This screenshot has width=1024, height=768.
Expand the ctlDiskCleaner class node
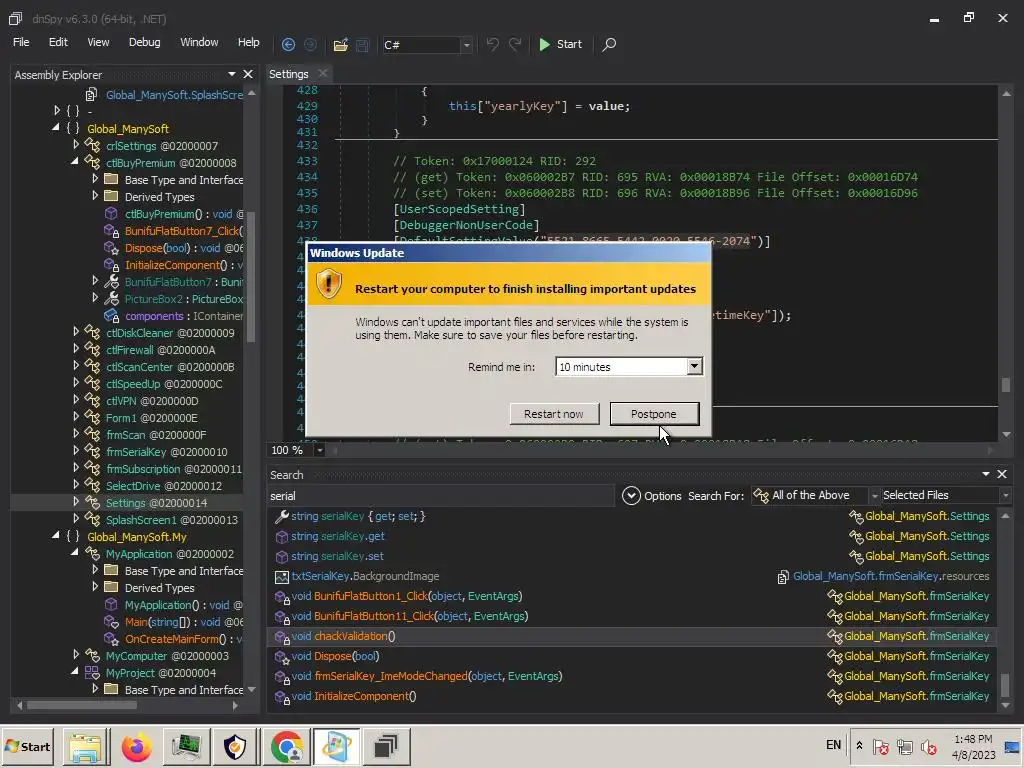click(76, 332)
